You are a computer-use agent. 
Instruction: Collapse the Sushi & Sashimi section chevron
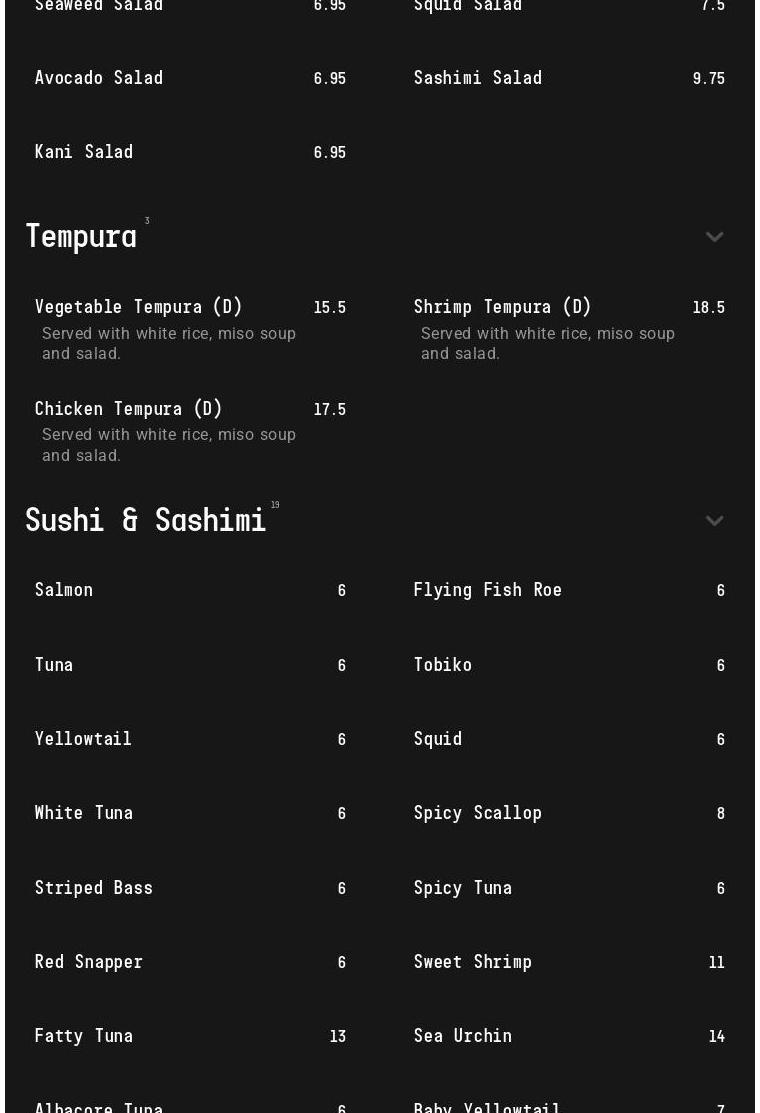(x=714, y=521)
